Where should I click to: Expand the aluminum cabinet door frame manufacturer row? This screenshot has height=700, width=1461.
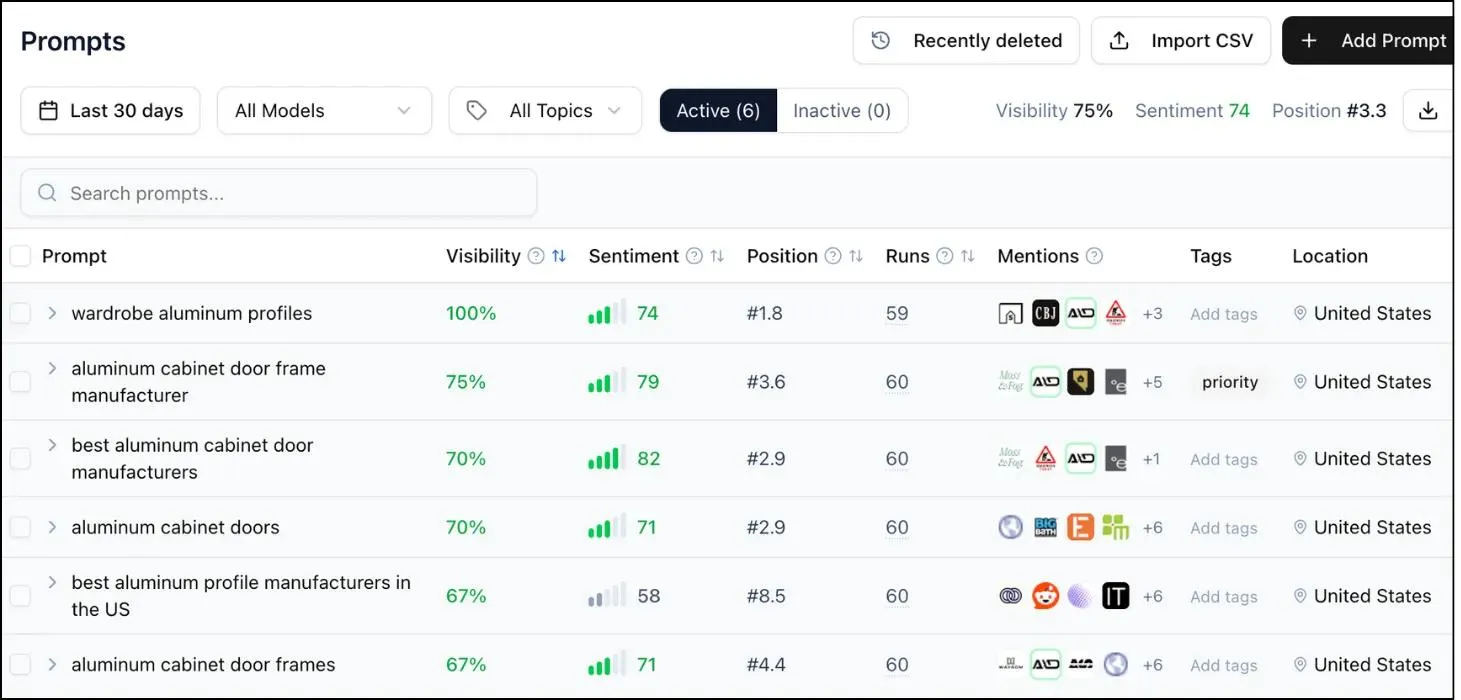tap(52, 368)
